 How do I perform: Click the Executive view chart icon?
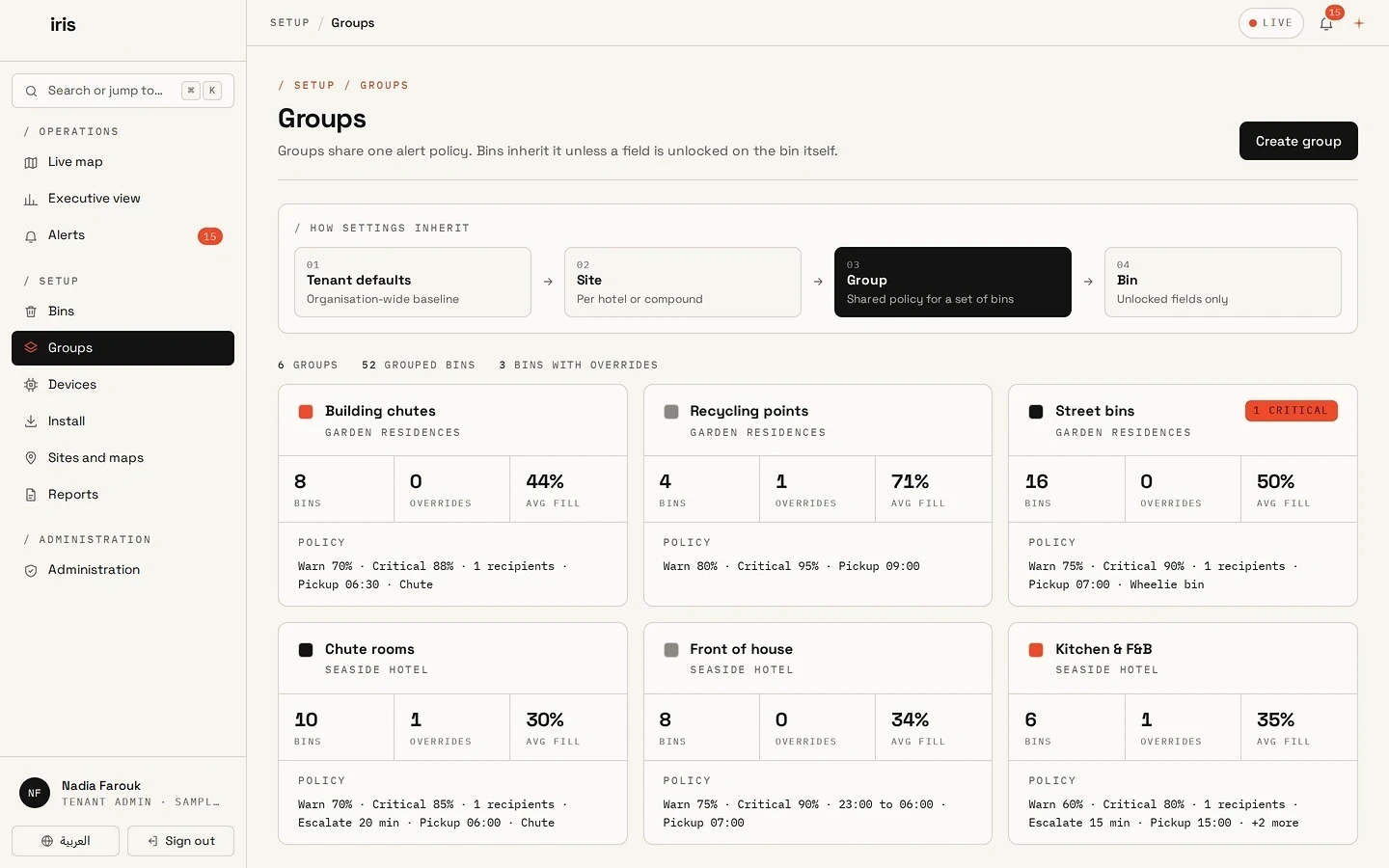click(x=31, y=199)
